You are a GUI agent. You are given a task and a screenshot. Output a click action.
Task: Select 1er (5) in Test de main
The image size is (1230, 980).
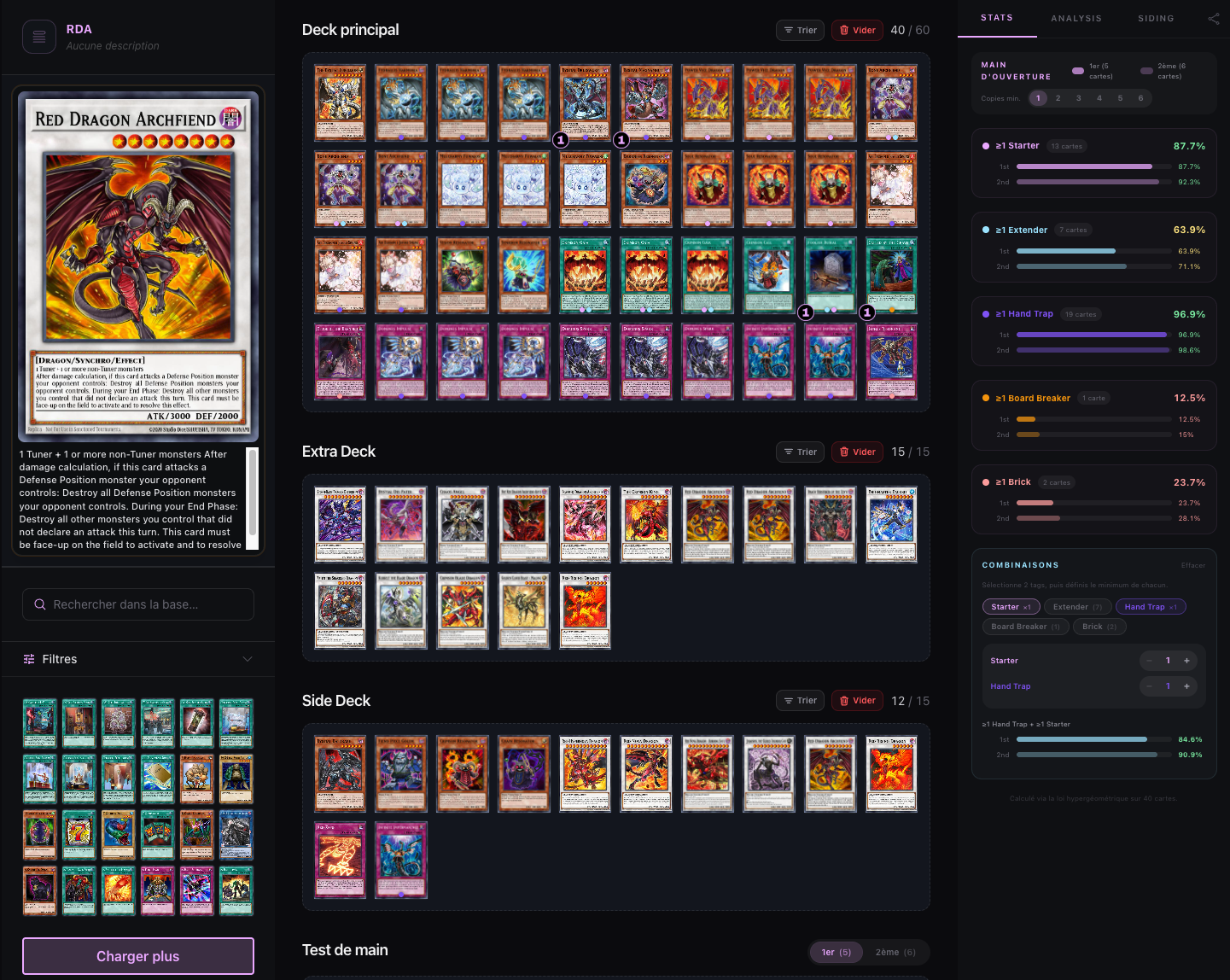[x=837, y=952]
